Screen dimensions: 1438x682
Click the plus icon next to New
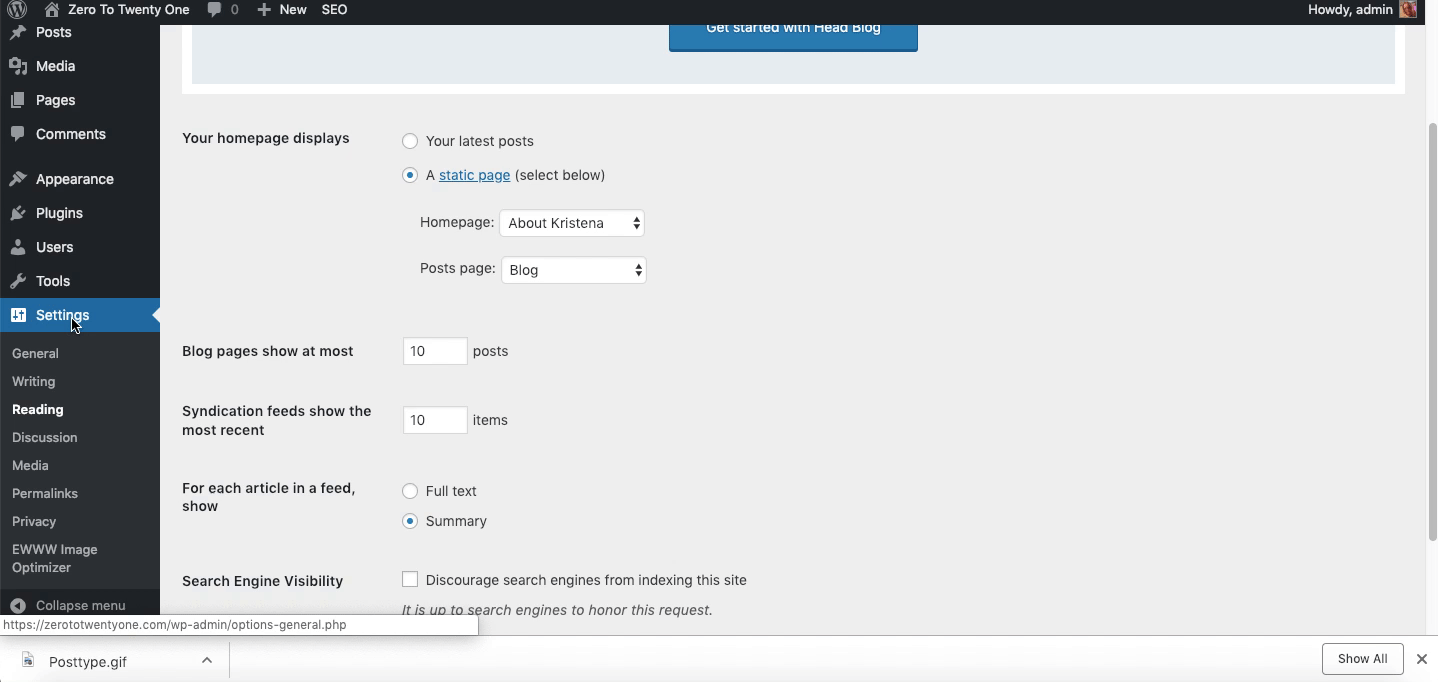(x=263, y=10)
